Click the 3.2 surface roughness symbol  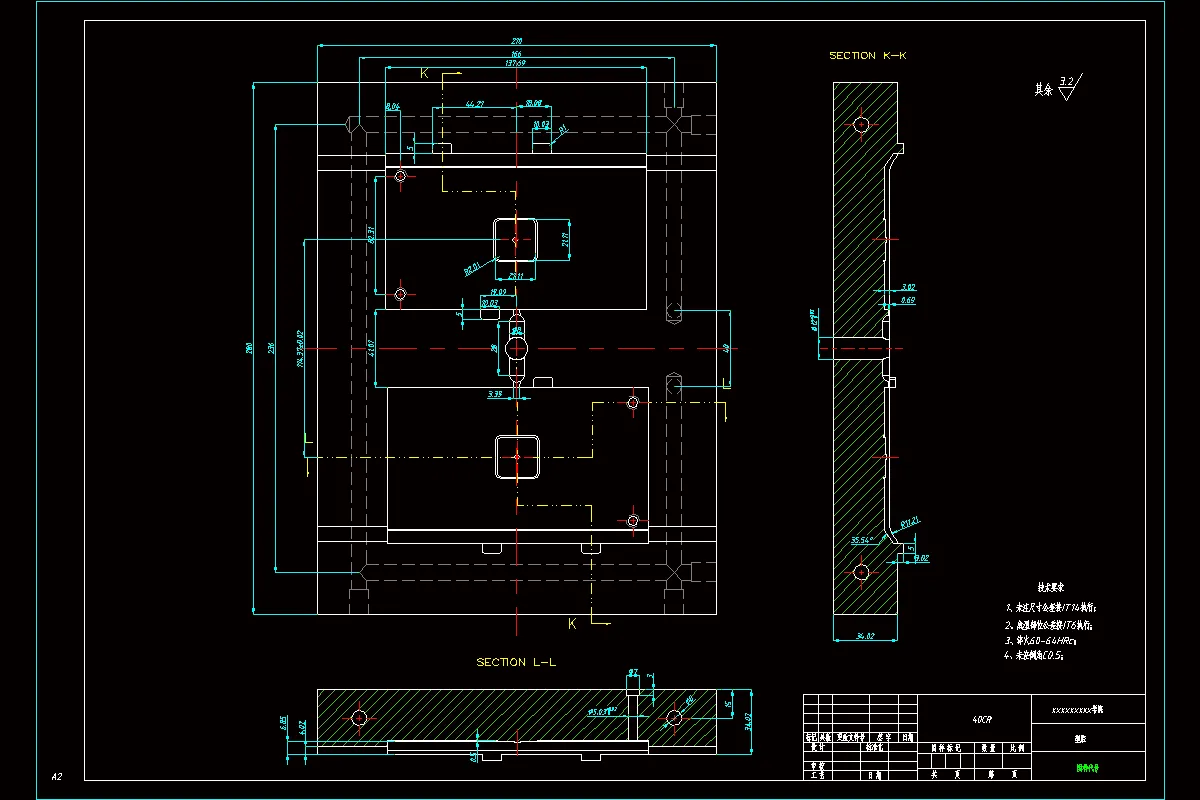(x=1069, y=88)
